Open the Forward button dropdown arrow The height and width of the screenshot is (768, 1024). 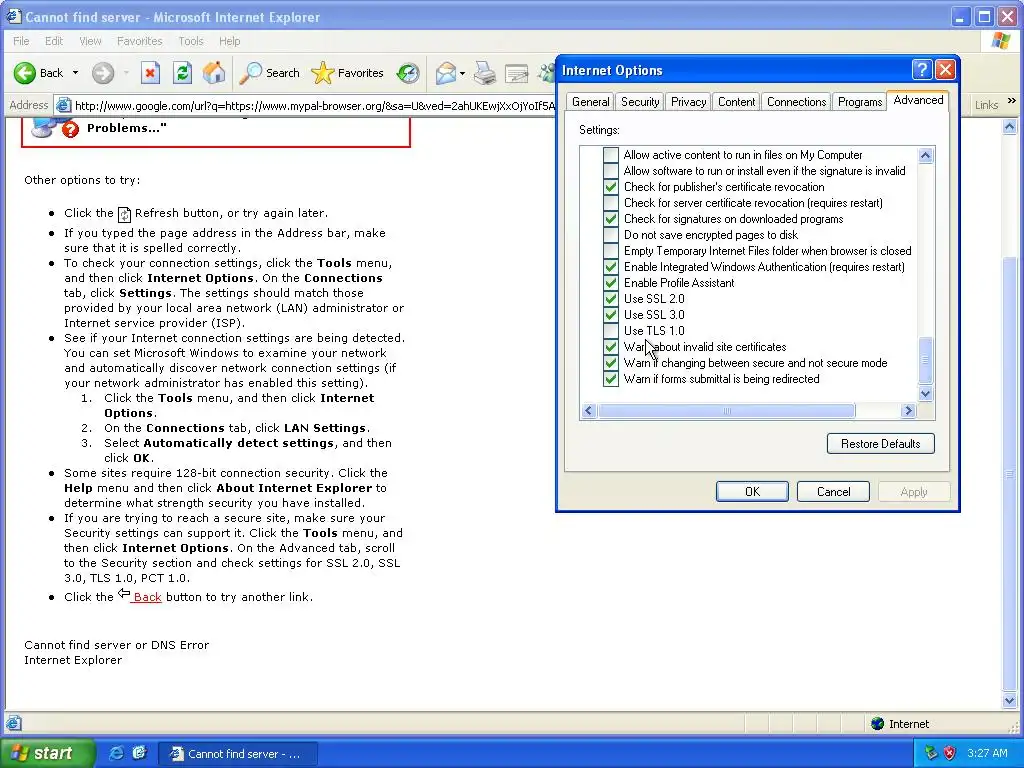click(x=126, y=72)
